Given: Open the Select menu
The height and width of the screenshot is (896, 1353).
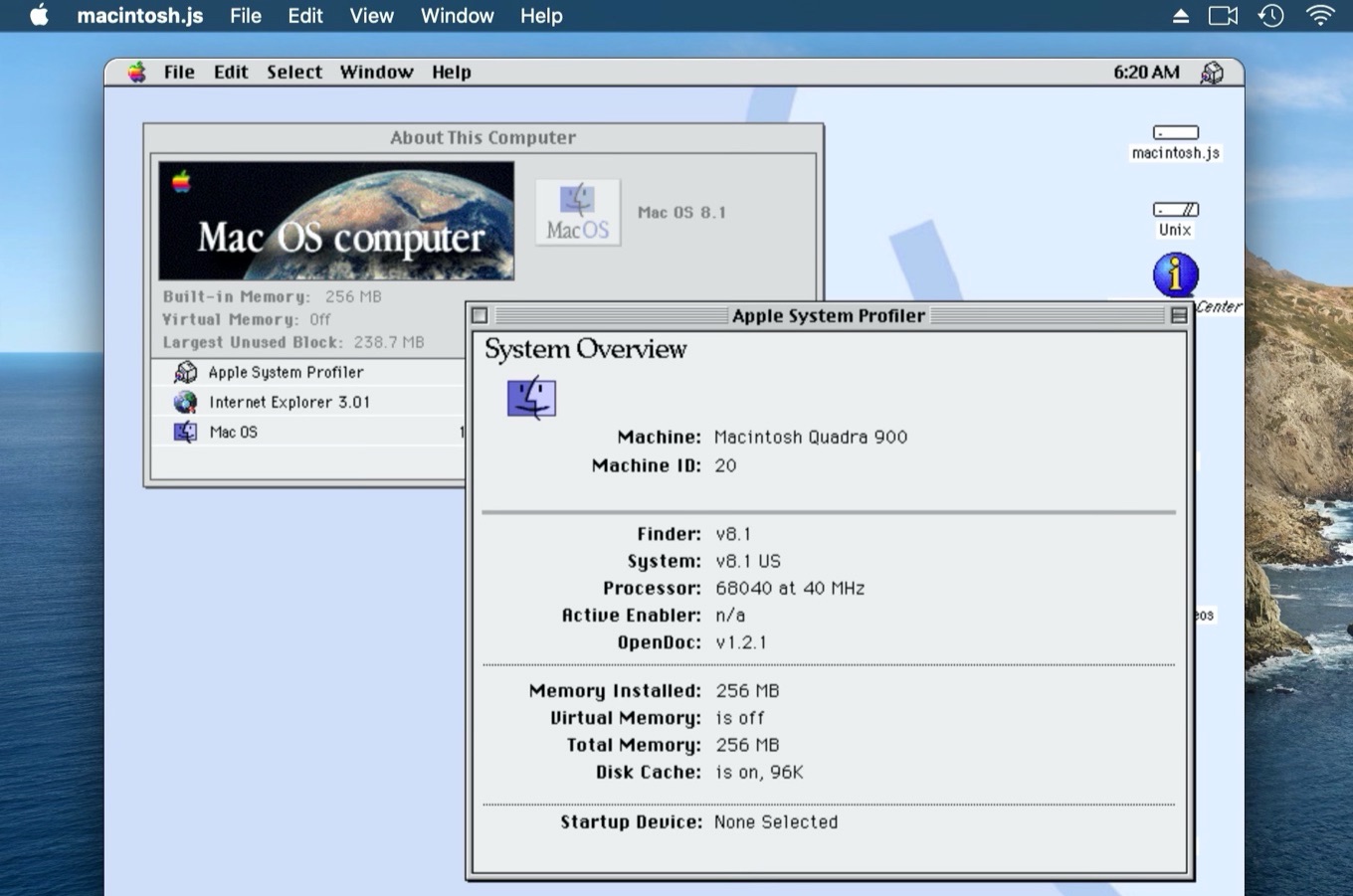Looking at the screenshot, I should point(293,72).
